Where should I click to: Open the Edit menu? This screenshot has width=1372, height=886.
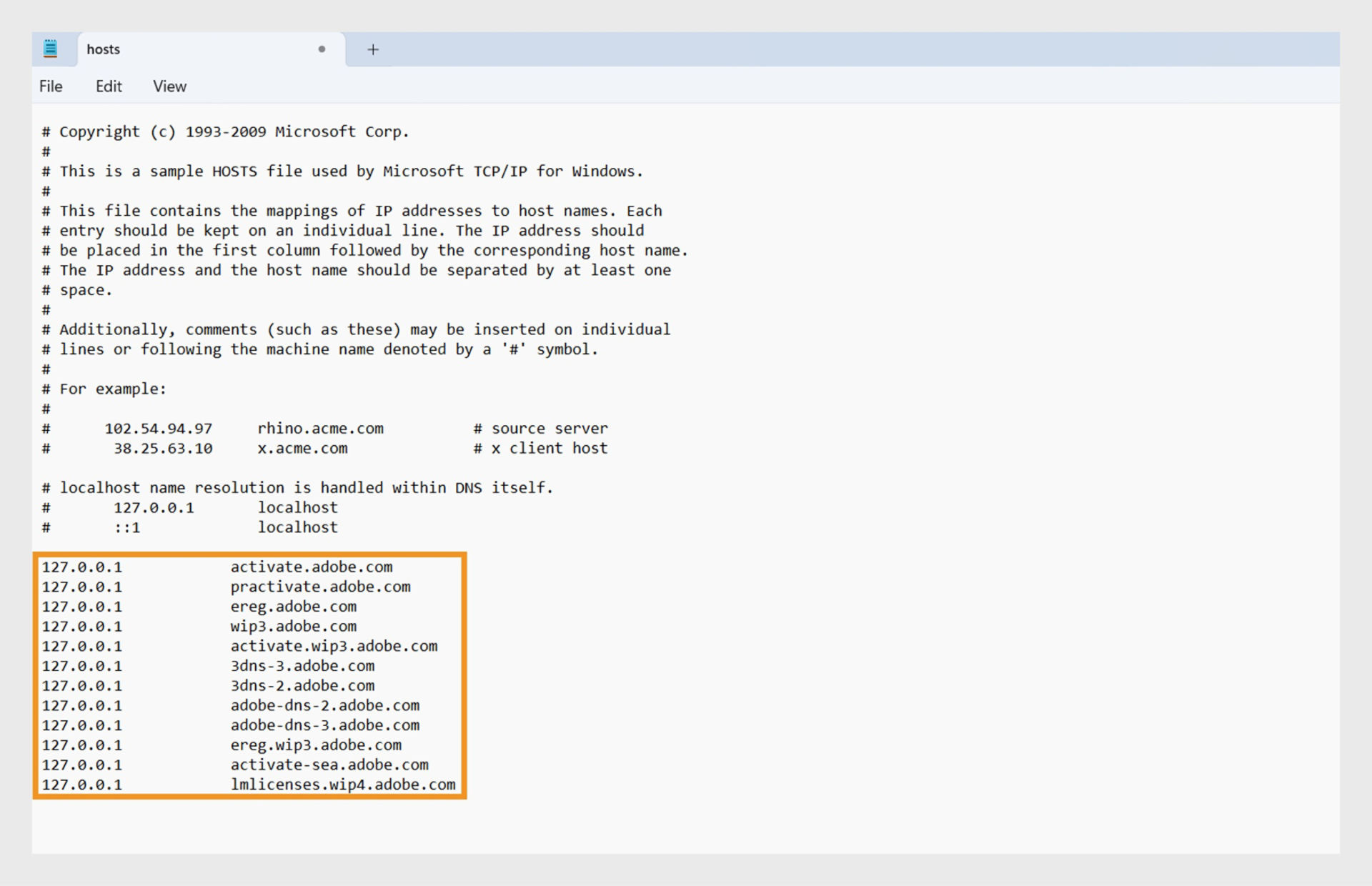[107, 86]
